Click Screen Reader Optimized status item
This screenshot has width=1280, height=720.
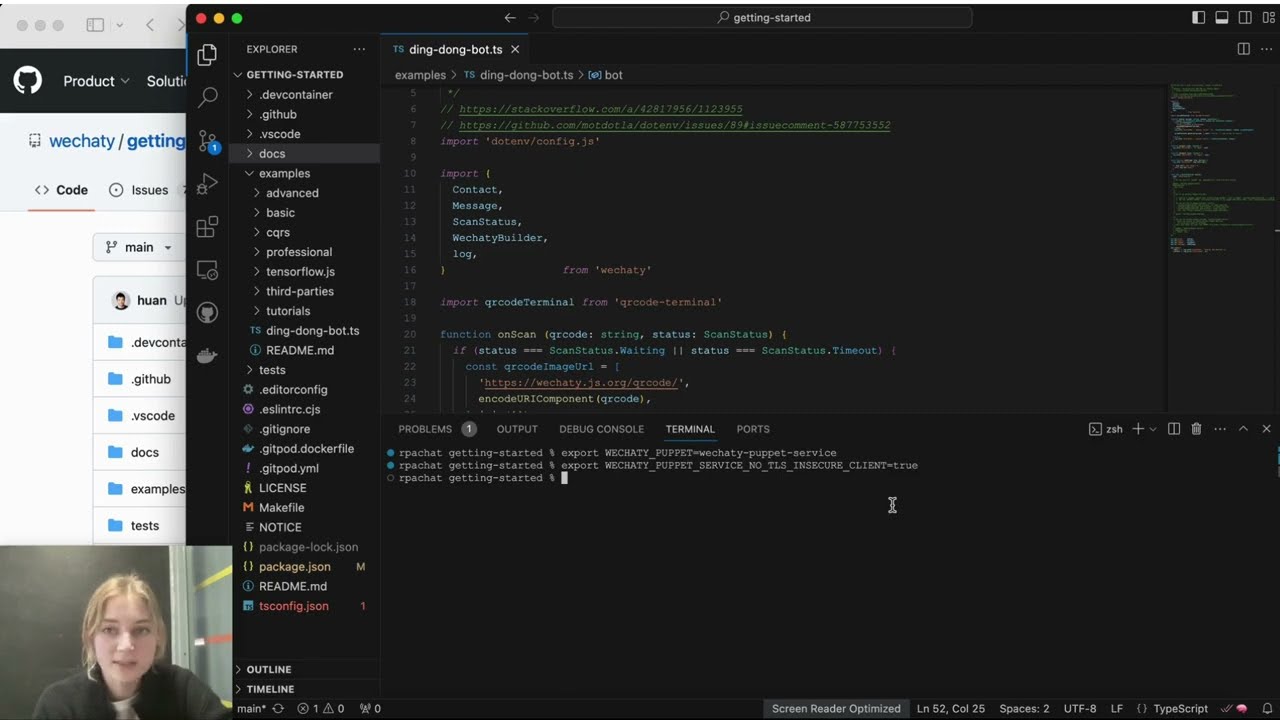[x=836, y=709]
